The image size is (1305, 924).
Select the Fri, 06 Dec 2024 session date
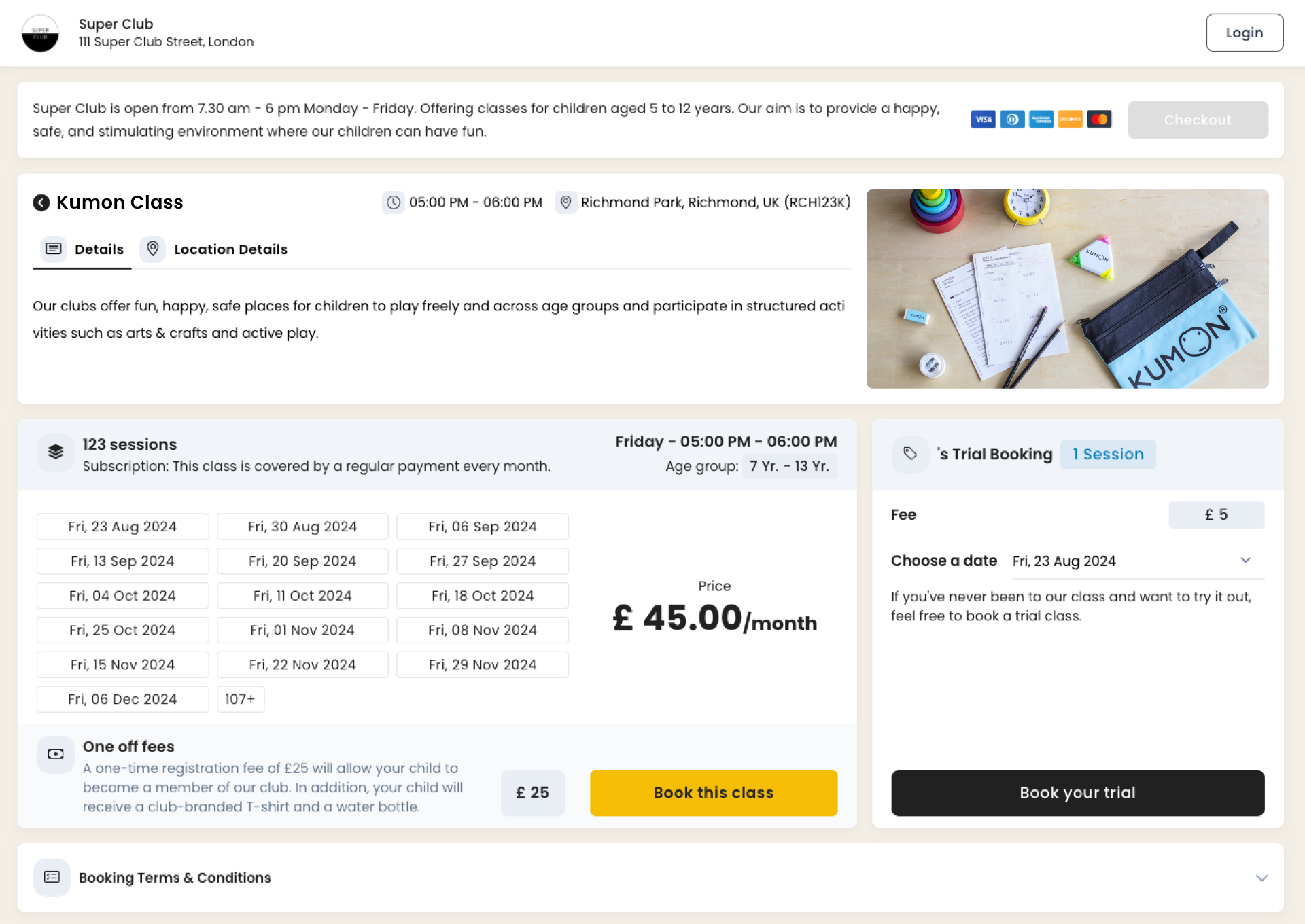[x=122, y=698]
